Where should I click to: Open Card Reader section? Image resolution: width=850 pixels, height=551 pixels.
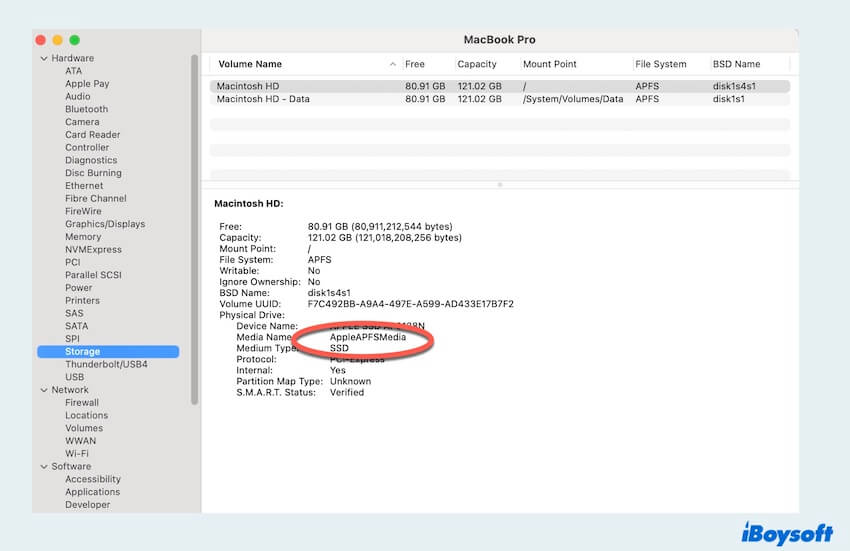[x=93, y=134]
